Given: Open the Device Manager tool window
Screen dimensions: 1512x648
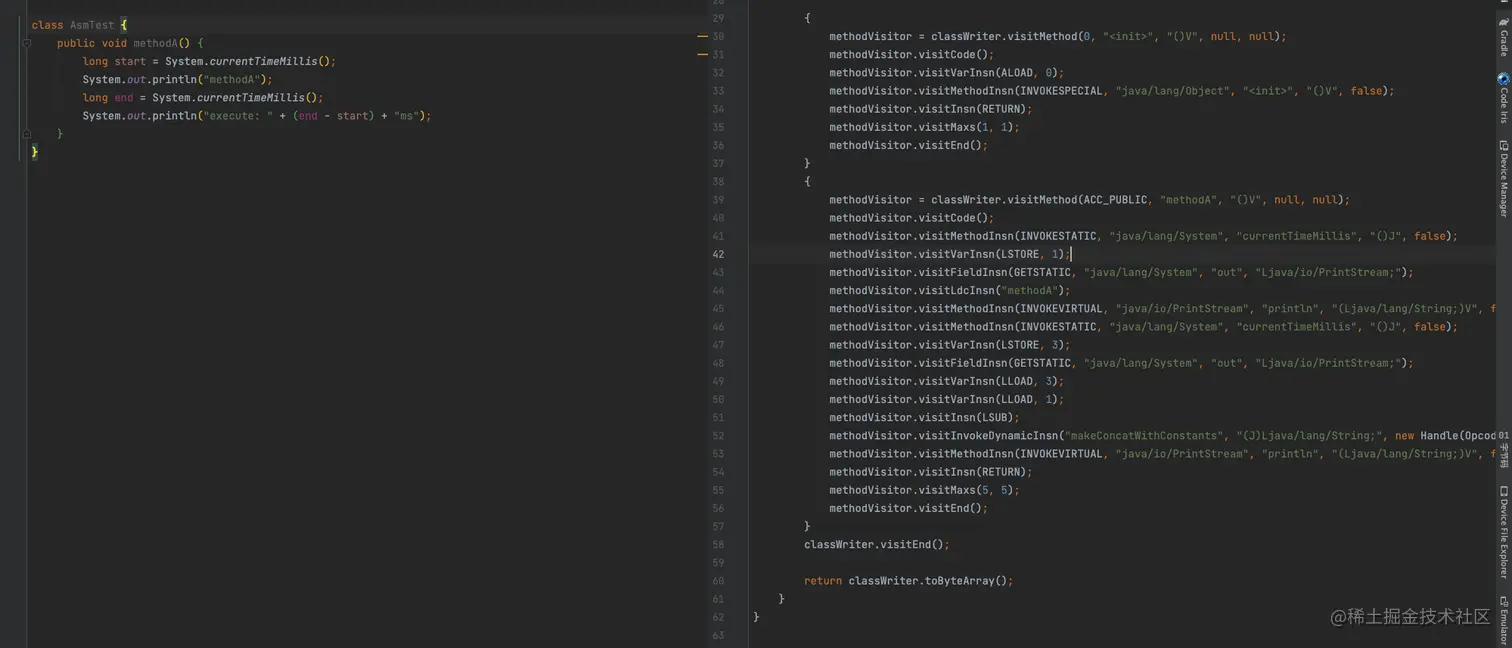Looking at the screenshot, I should [1503, 178].
